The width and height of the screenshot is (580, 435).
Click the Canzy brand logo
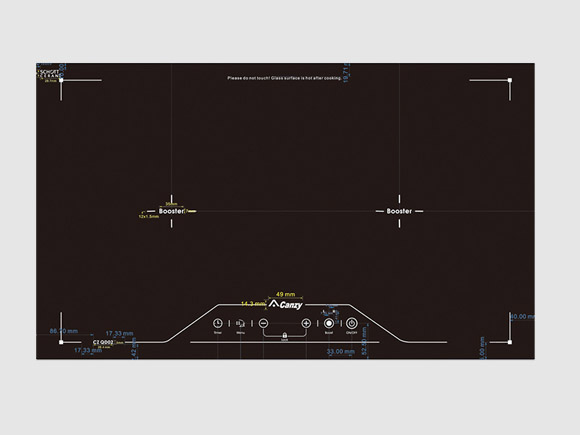click(286, 304)
